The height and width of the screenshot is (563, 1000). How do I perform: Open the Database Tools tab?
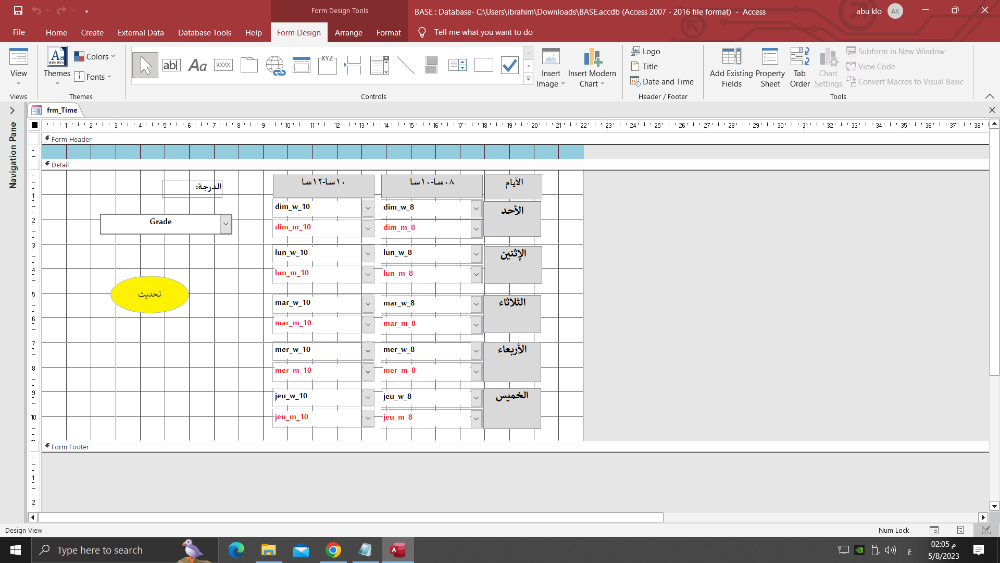tap(204, 33)
